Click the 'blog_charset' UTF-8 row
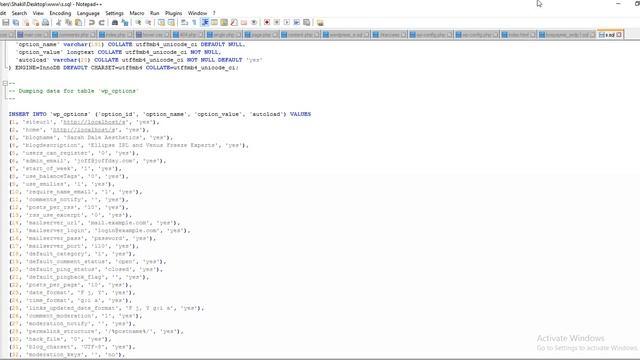The height and width of the screenshot is (360, 640). tap(72, 347)
